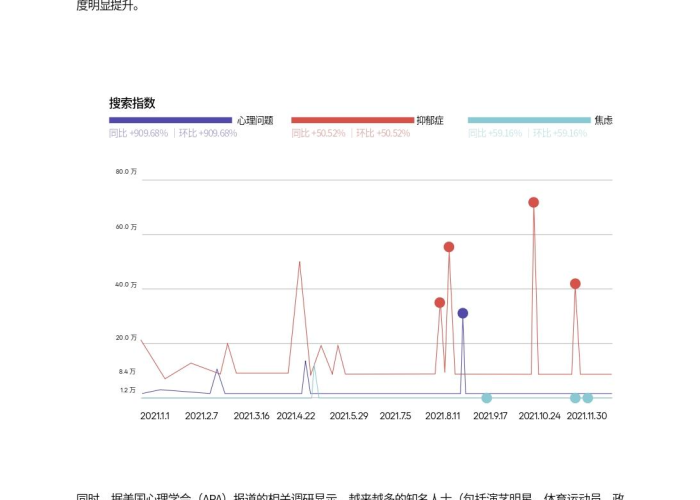The width and height of the screenshot is (700, 500).
Task: Click the 2021.9.17 date label
Action: (490, 416)
